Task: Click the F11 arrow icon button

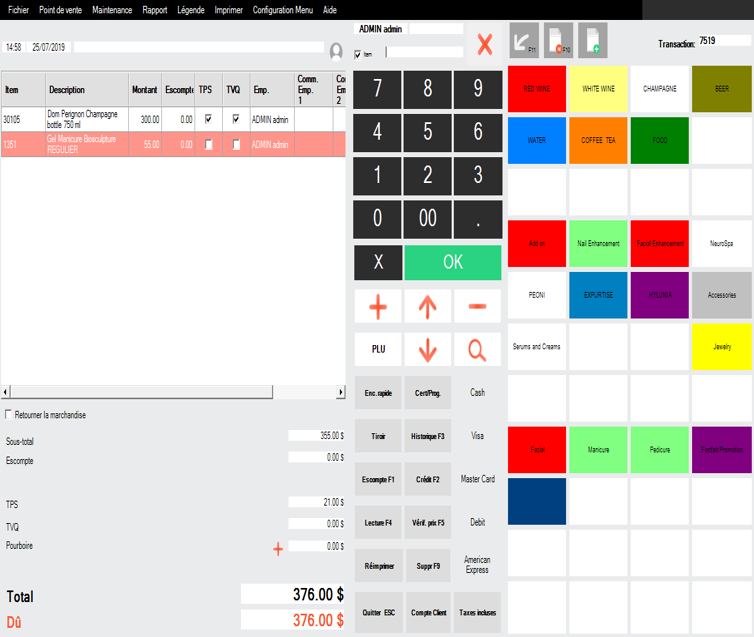Action: (x=524, y=40)
